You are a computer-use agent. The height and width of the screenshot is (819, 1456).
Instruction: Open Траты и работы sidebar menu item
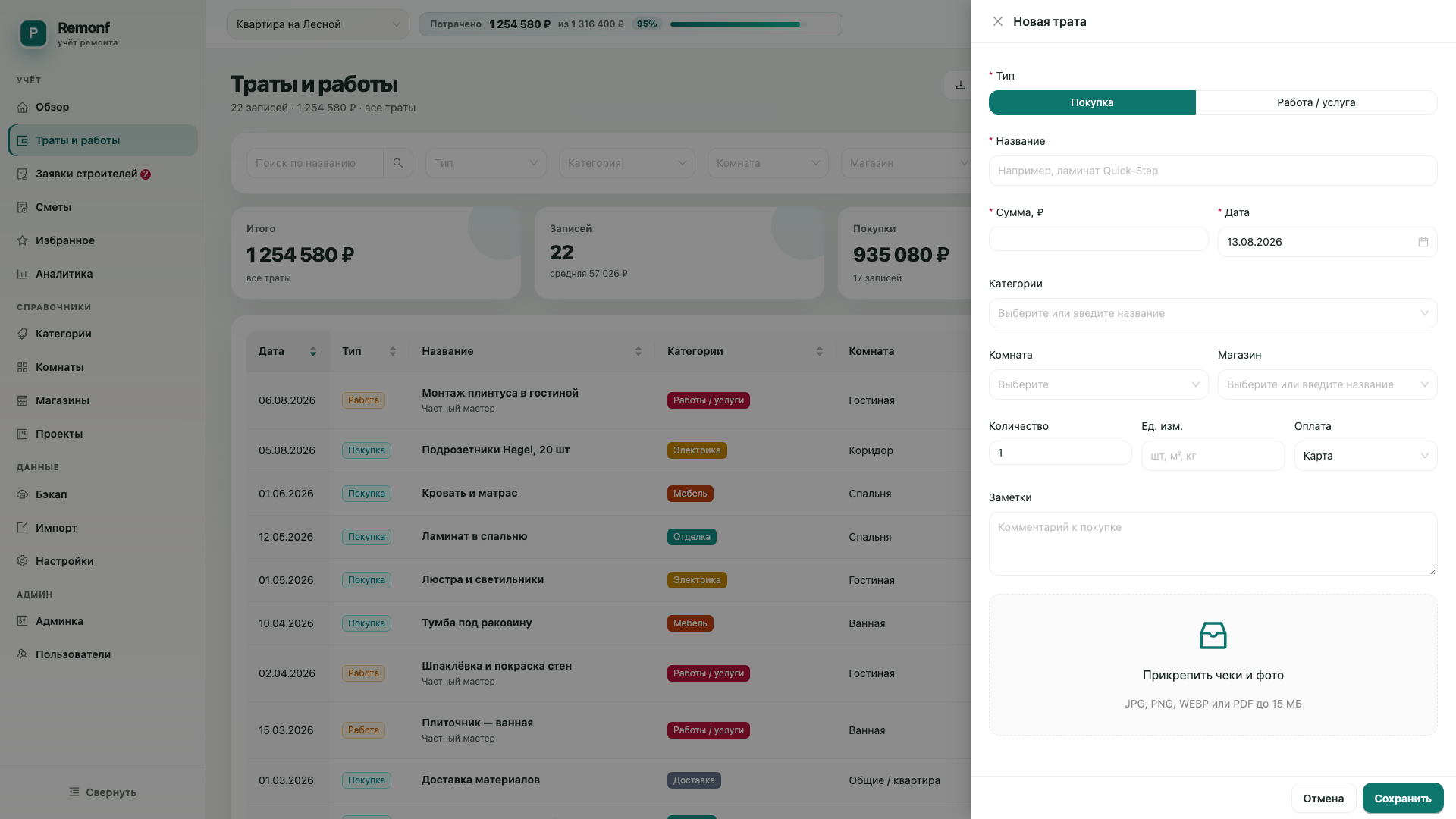(x=103, y=140)
